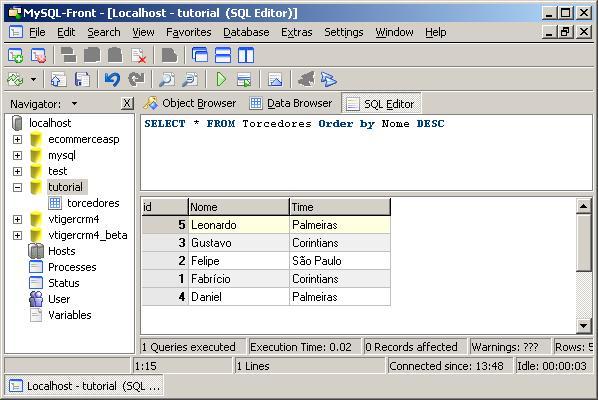Open Status in the Navigator
Viewport: 598px width, 400px height.
click(64, 283)
